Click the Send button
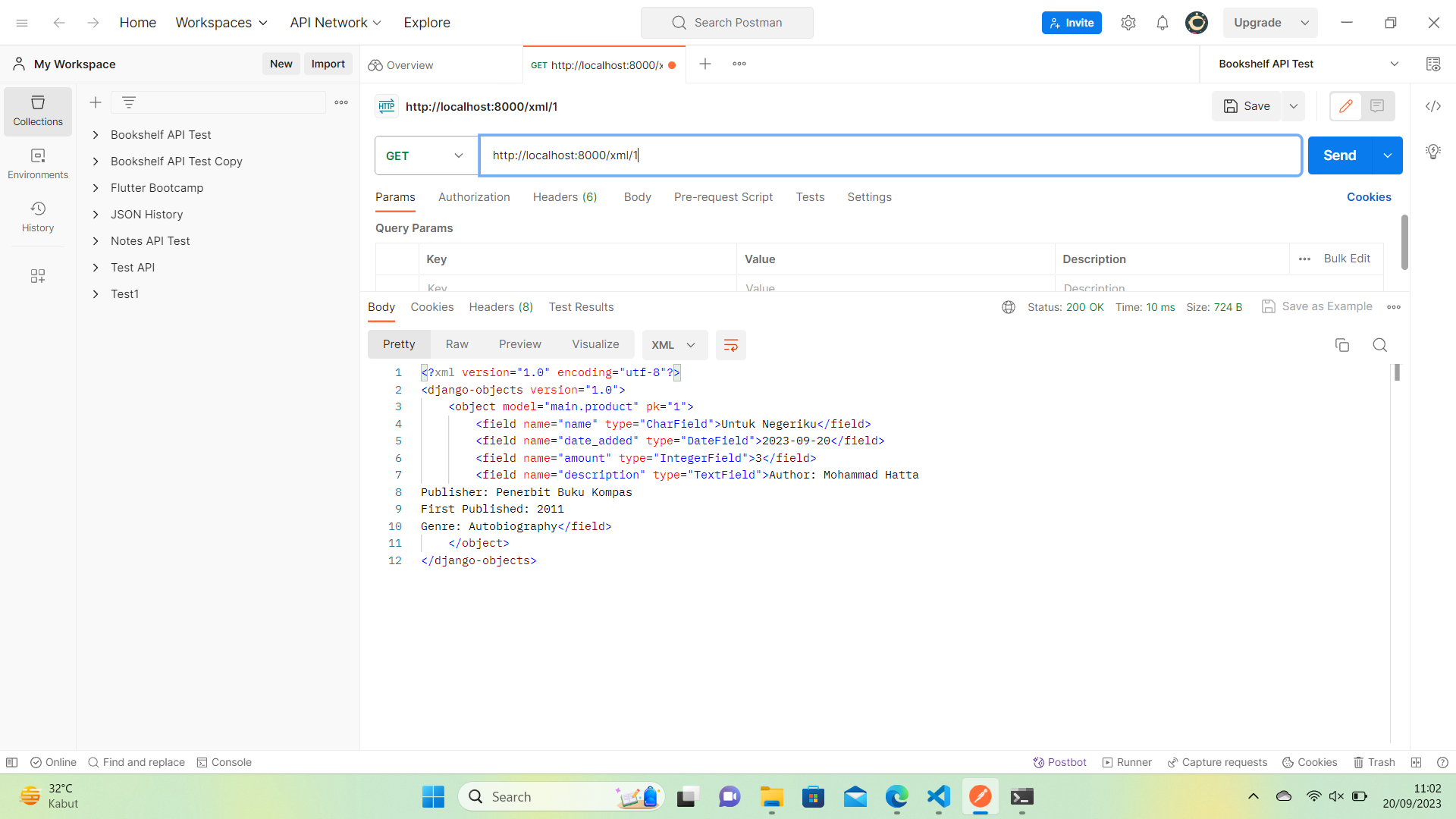The image size is (1456, 819). (1339, 155)
